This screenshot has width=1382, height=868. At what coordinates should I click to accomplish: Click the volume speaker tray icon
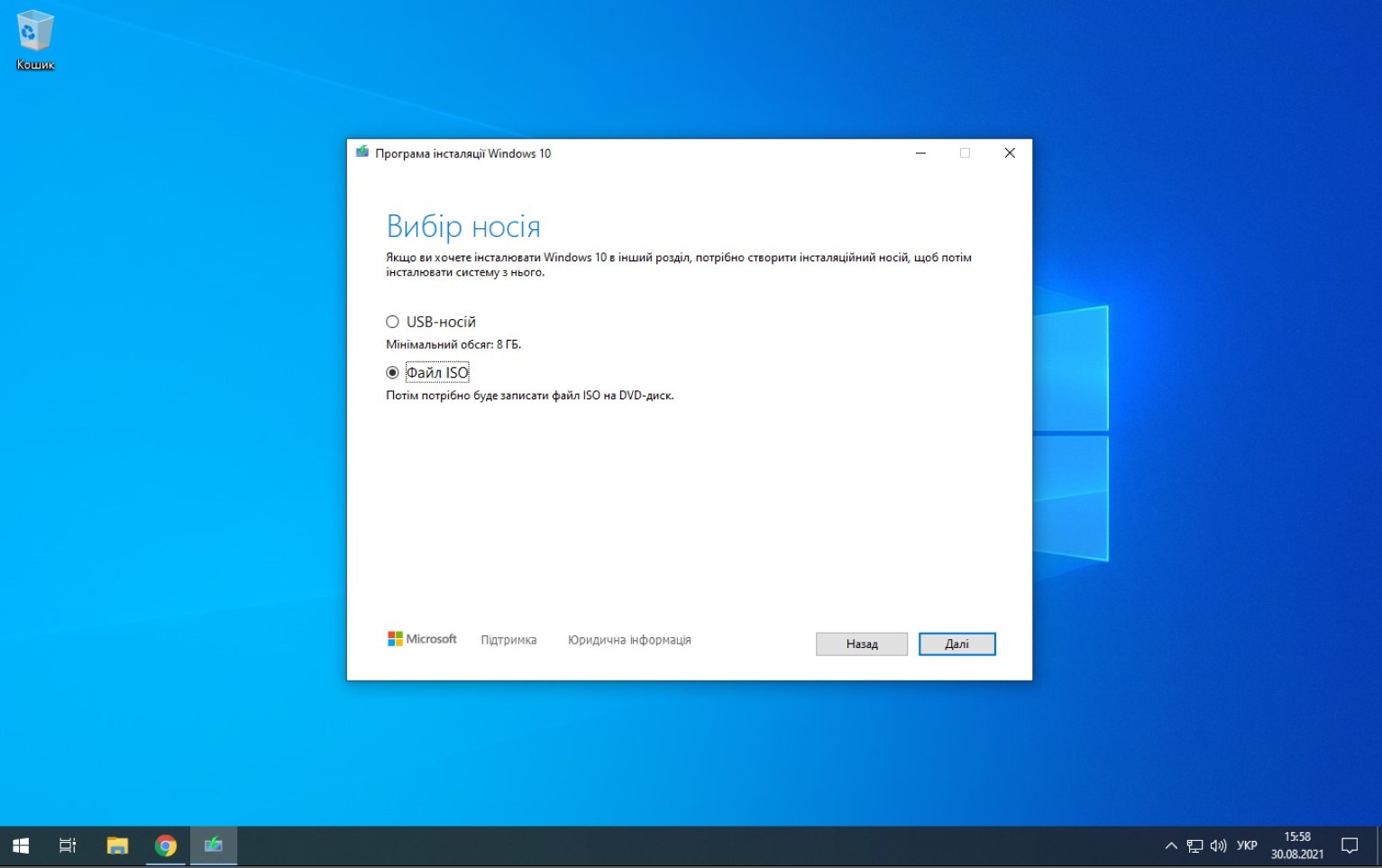[1218, 845]
